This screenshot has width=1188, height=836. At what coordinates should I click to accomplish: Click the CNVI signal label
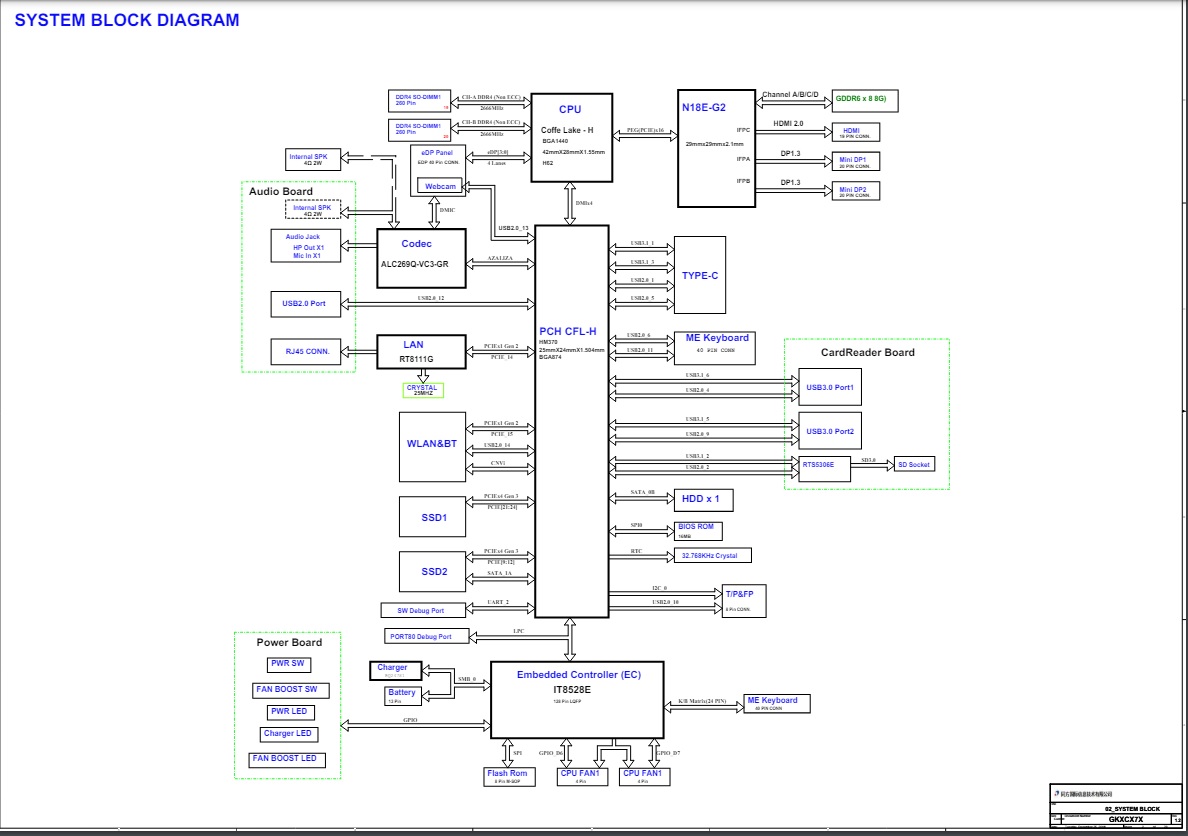(498, 463)
